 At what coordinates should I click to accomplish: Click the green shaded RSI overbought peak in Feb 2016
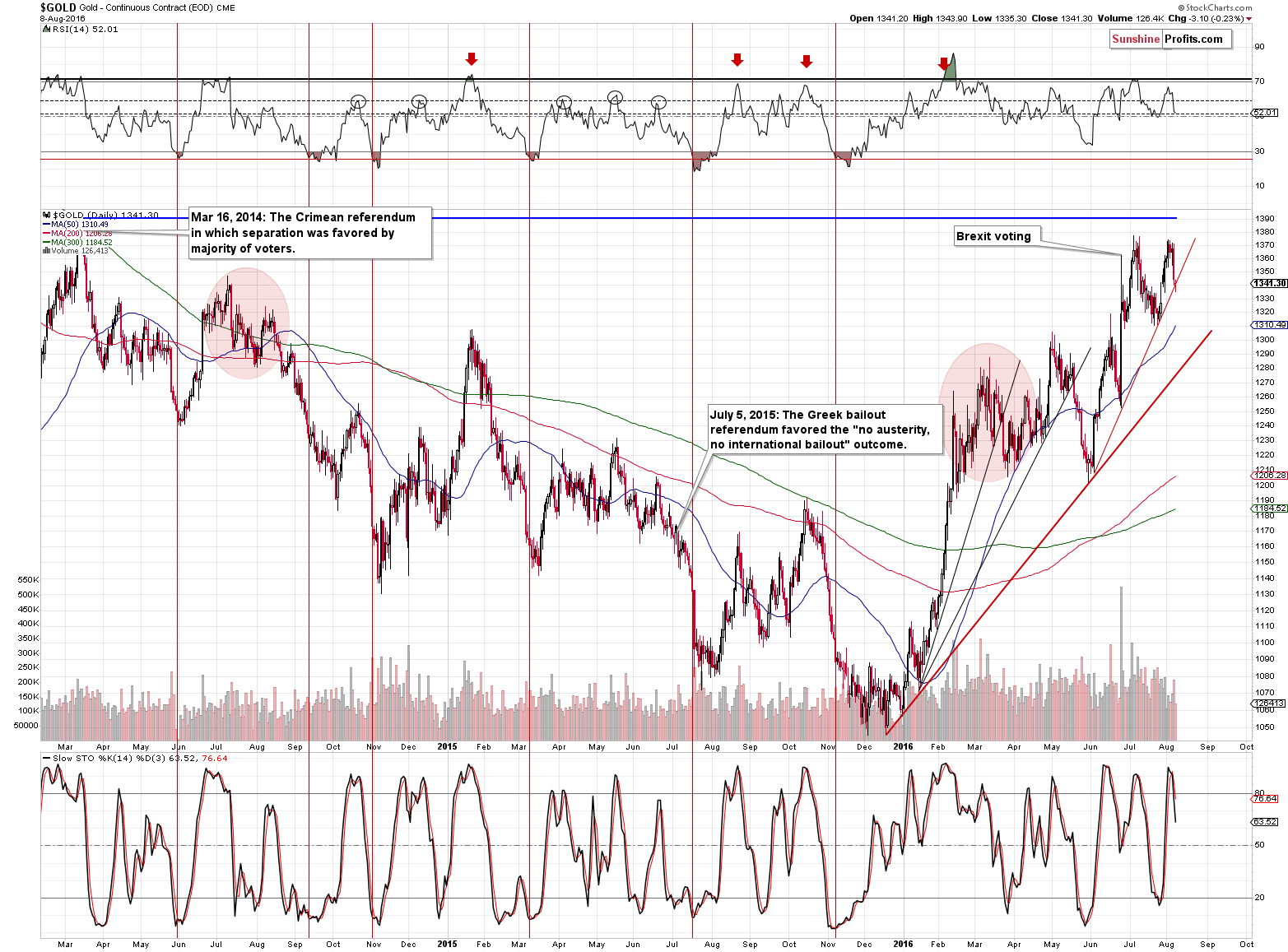click(951, 70)
